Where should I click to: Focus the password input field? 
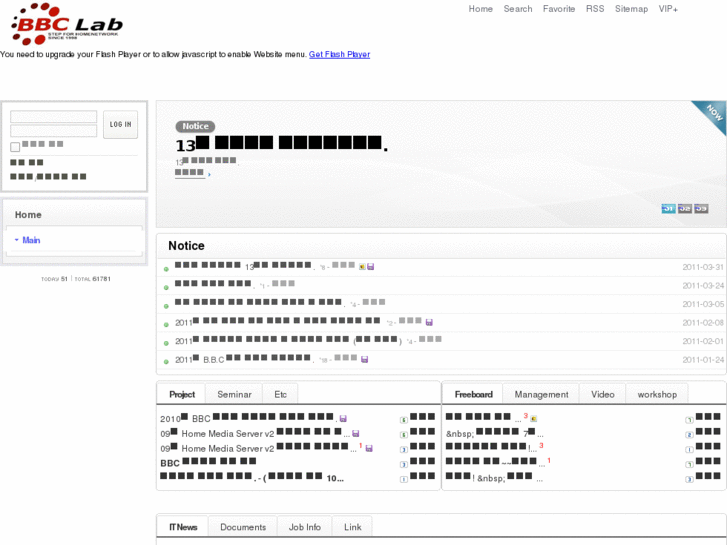pos(53,130)
